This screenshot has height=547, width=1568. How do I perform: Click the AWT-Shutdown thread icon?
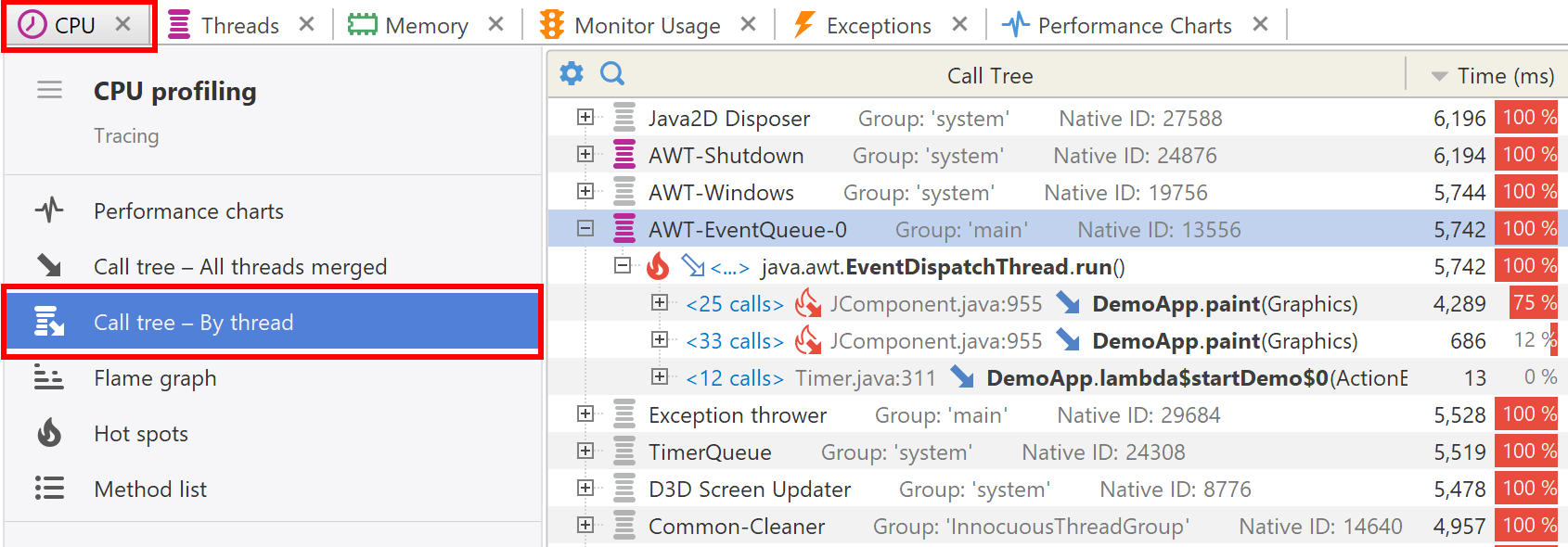(624, 155)
